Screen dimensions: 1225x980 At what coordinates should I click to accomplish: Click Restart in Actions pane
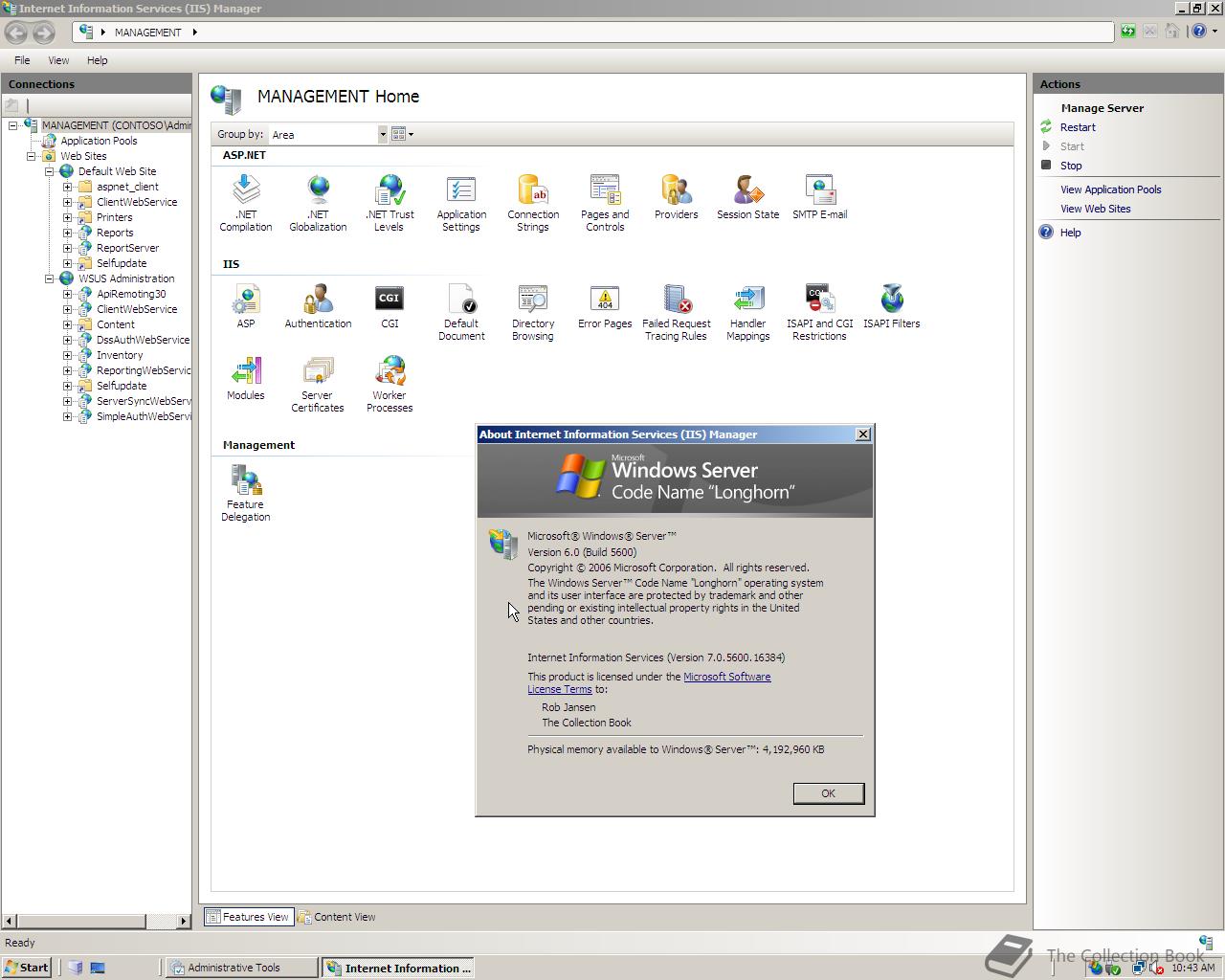click(1078, 127)
